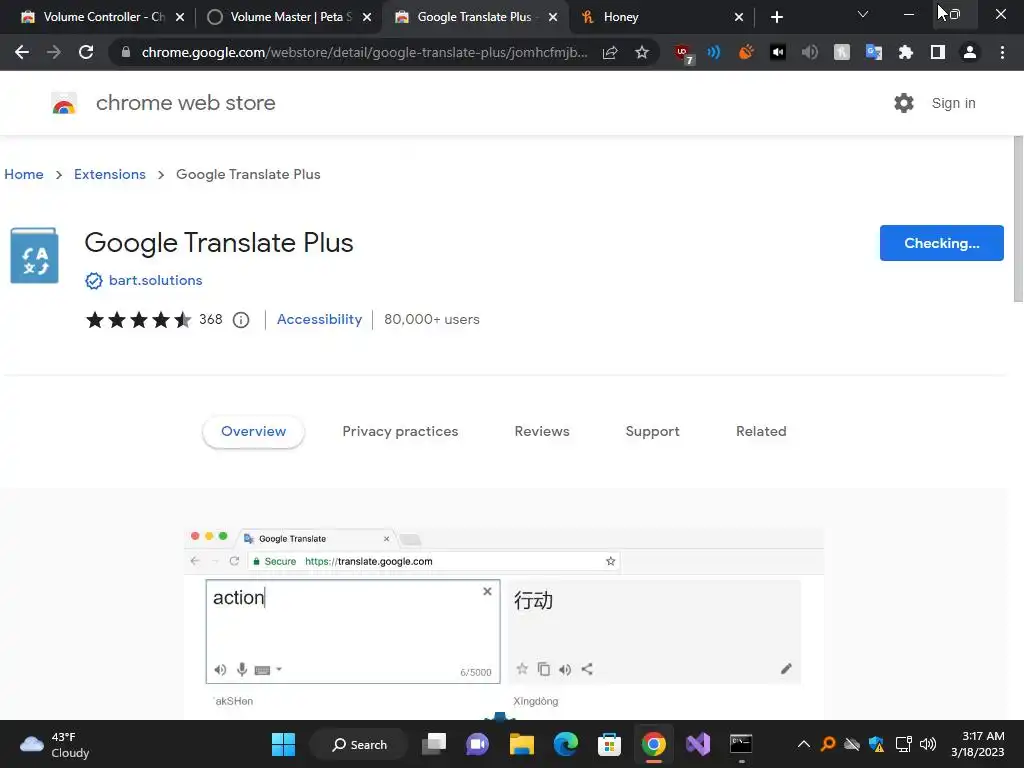This screenshot has width=1024, height=768.
Task: Click the site lock icon in address bar
Action: coord(126,52)
